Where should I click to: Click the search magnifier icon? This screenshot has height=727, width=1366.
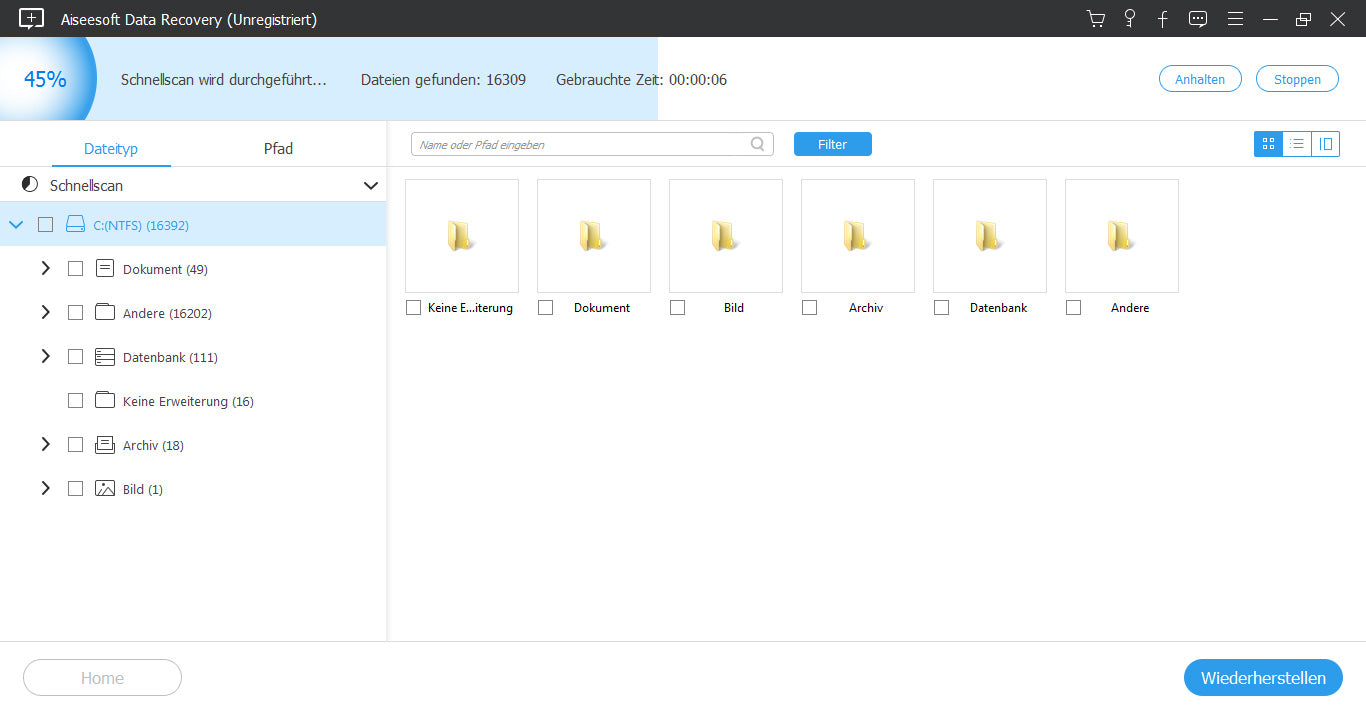757,144
